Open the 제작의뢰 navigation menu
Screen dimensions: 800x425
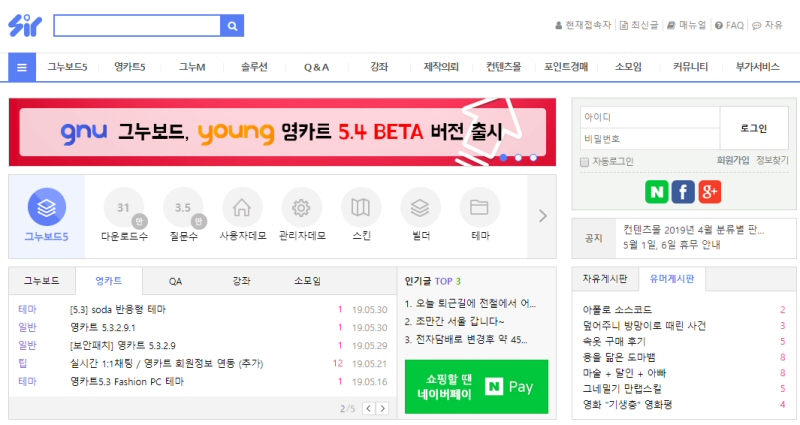pyautogui.click(x=441, y=67)
